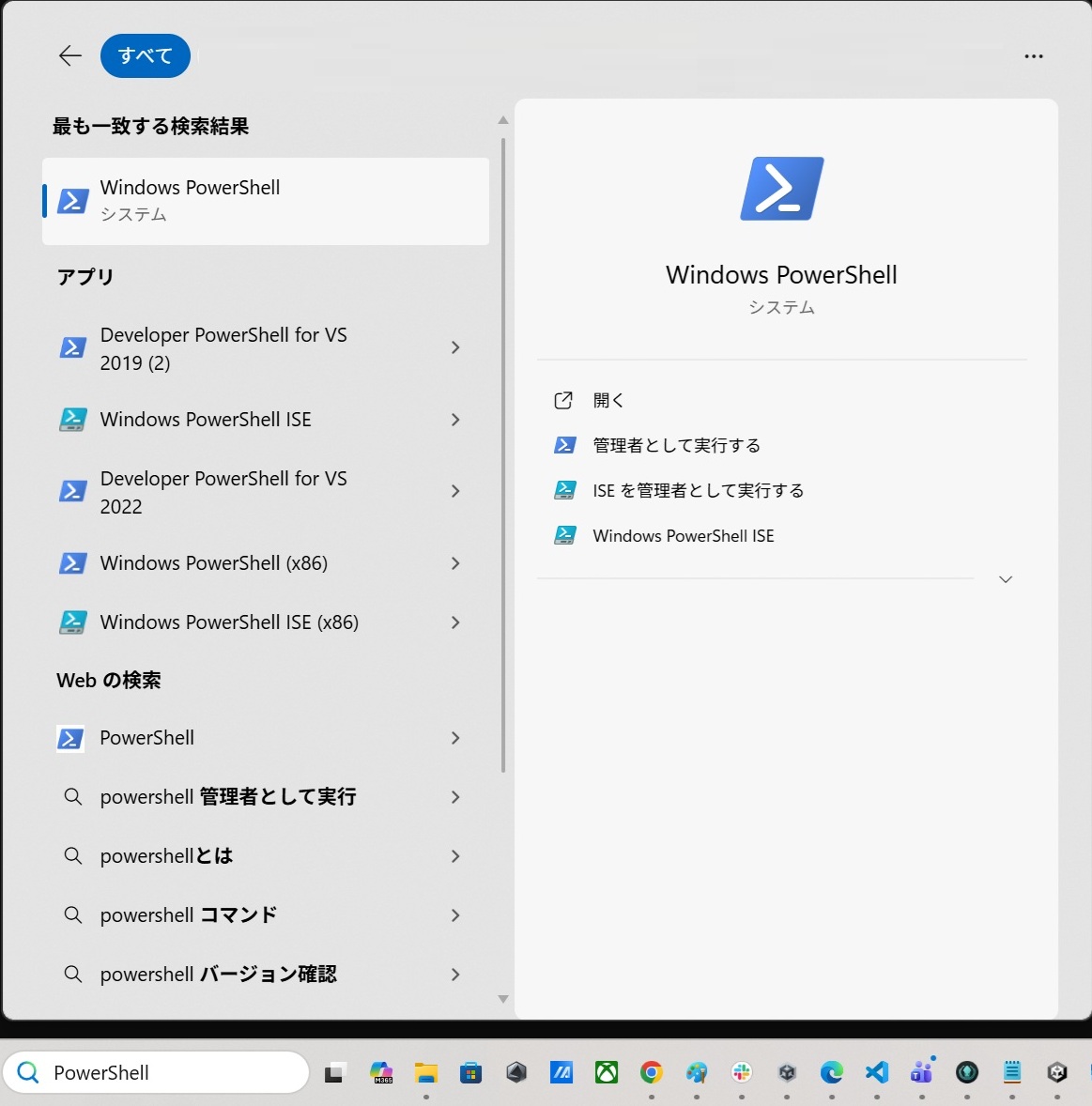This screenshot has width=1092, height=1106.
Task: Click Developer PowerShell for VS 2022 icon
Action: [x=73, y=491]
